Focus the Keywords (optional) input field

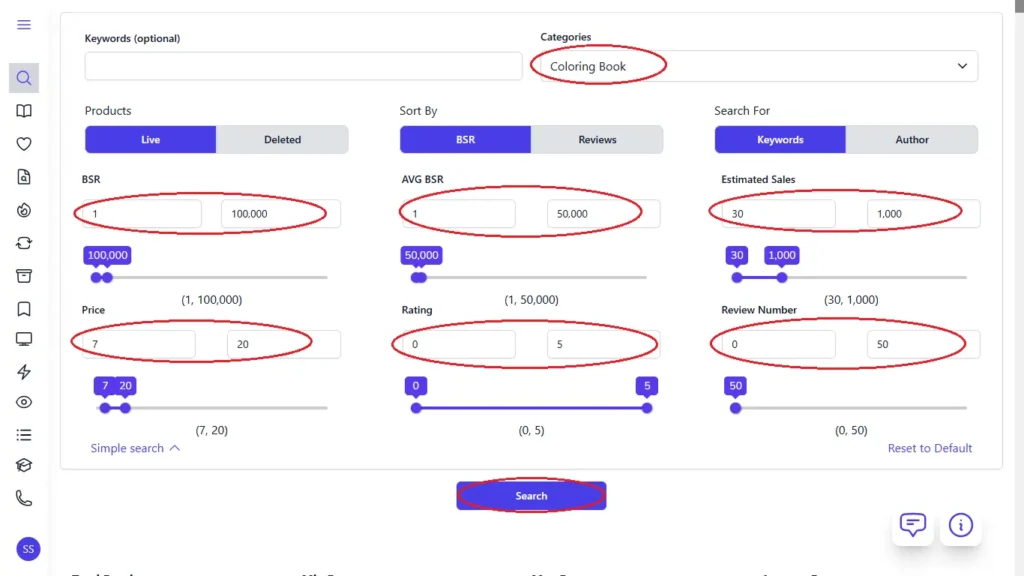click(303, 67)
